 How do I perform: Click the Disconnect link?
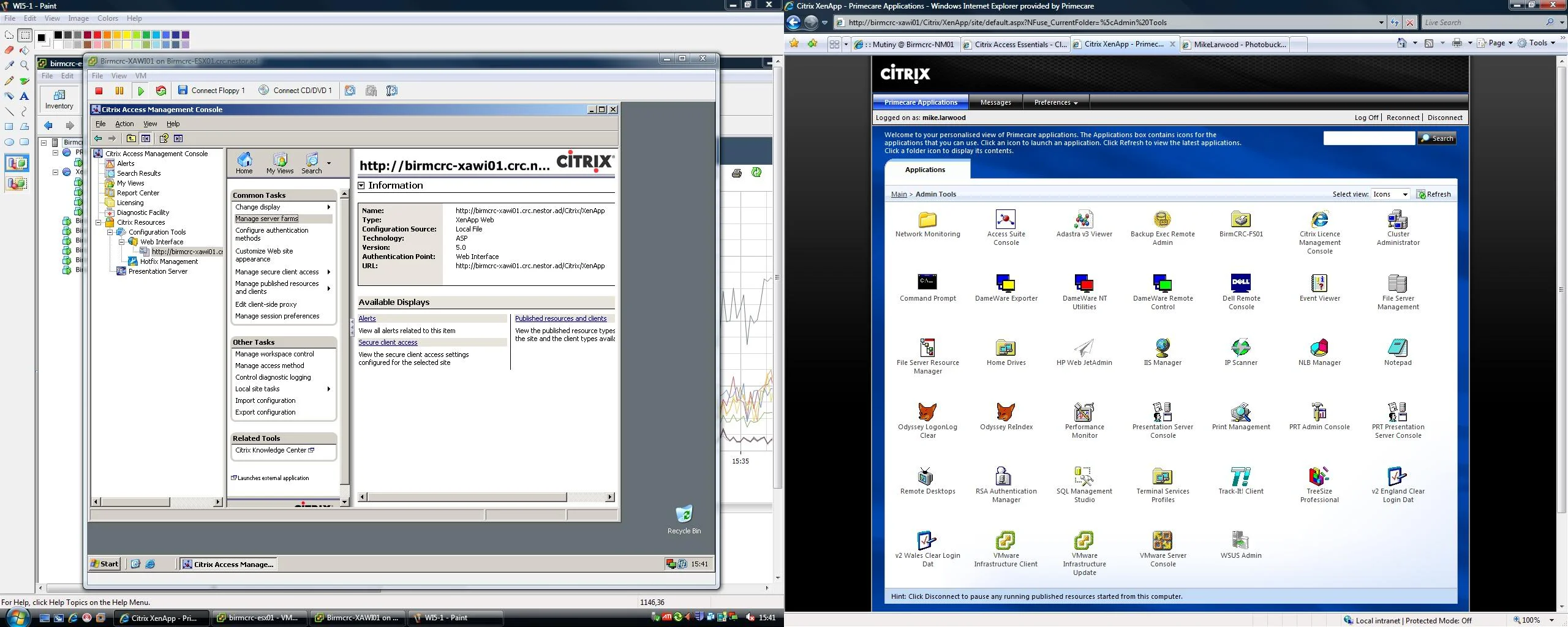[1445, 118]
